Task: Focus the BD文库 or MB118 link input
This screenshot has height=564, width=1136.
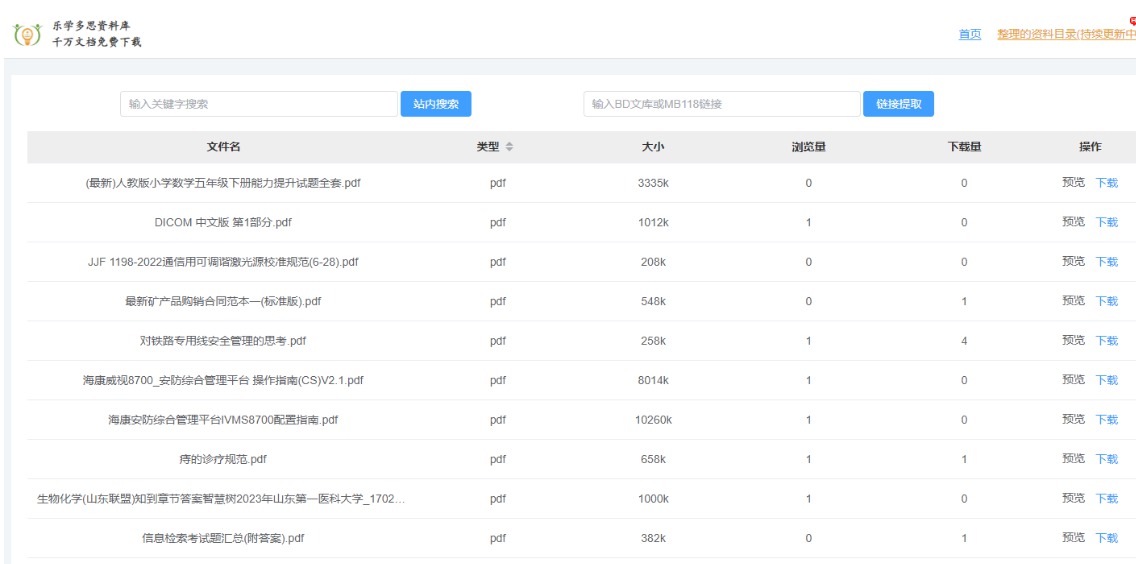Action: click(722, 104)
